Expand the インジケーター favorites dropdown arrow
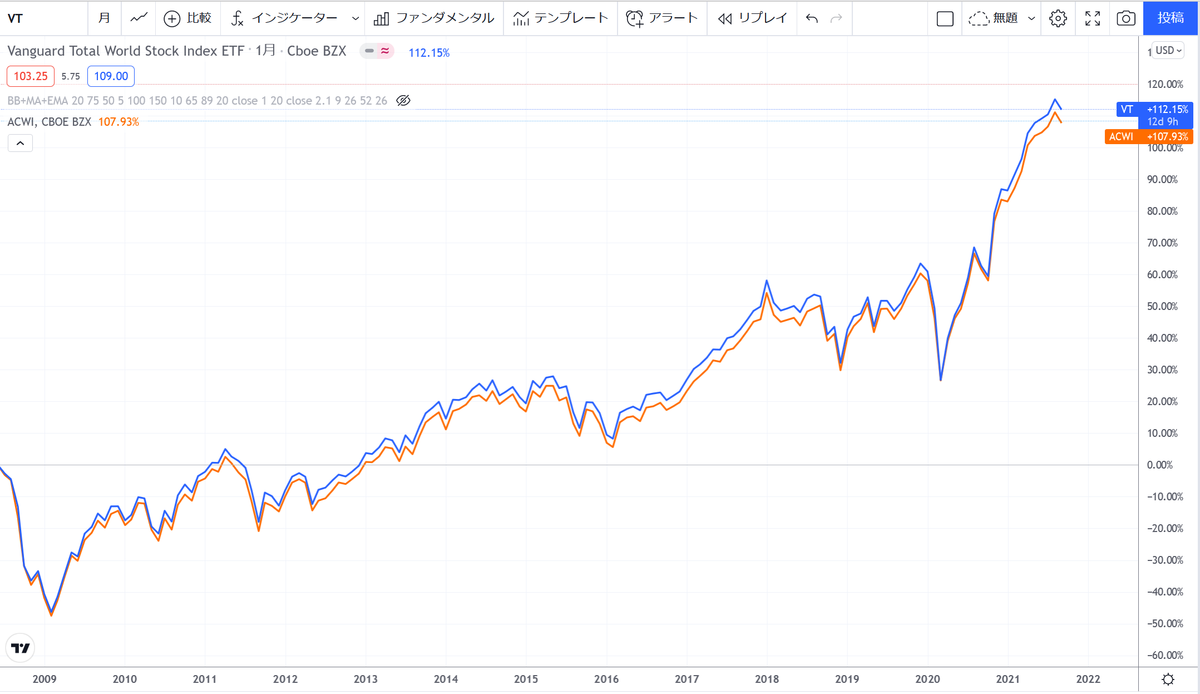Viewport: 1200px width, 694px height. 355,18
